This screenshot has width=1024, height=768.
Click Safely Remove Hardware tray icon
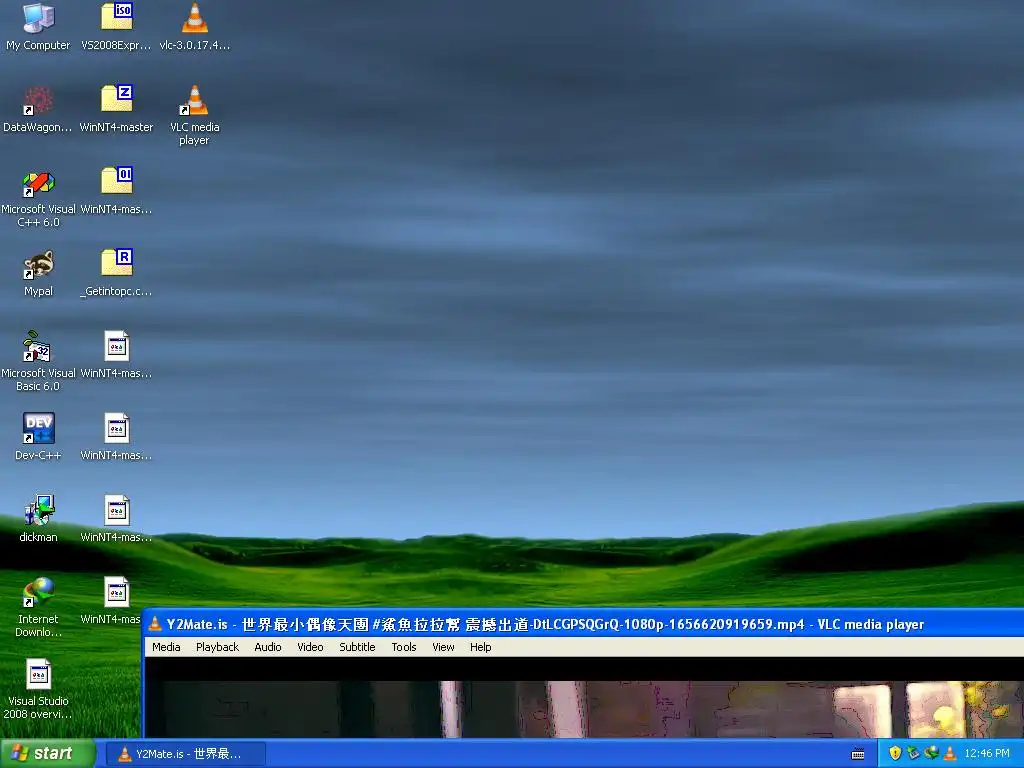(x=913, y=754)
